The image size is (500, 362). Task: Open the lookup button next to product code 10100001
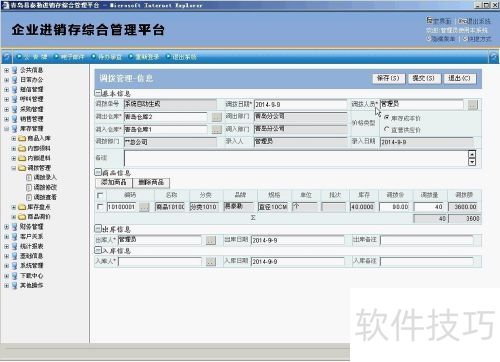pyautogui.click(x=144, y=207)
